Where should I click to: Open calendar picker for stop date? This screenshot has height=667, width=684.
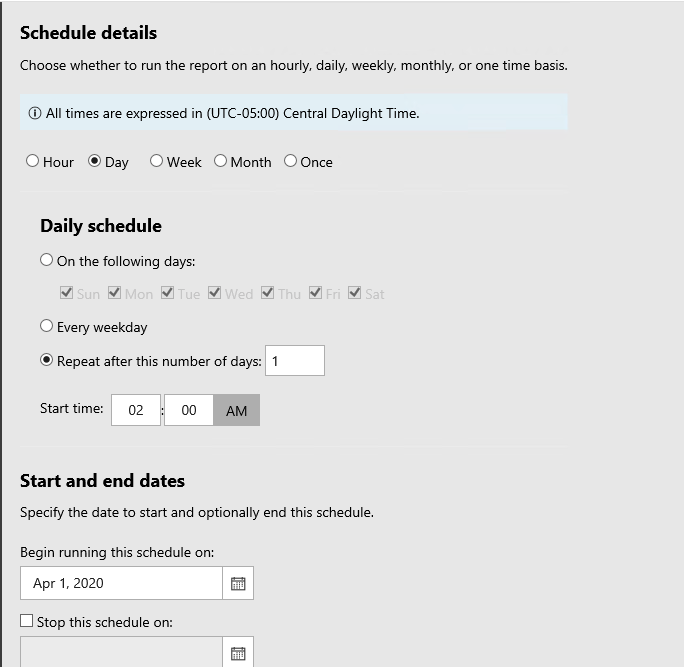point(238,653)
